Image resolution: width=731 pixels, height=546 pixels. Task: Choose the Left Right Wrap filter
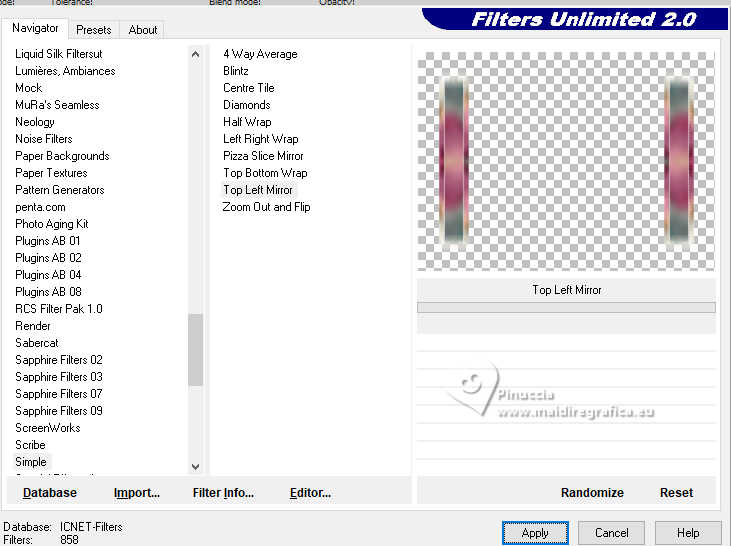tap(261, 139)
